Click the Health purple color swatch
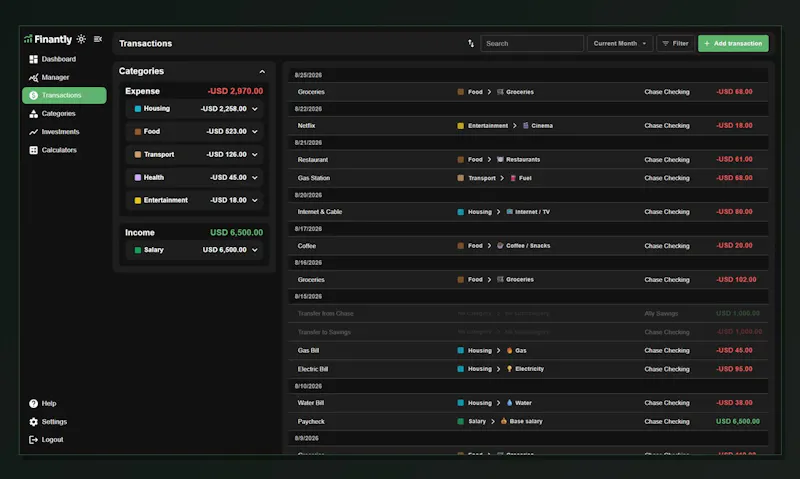This screenshot has height=479, width=800. click(138, 178)
